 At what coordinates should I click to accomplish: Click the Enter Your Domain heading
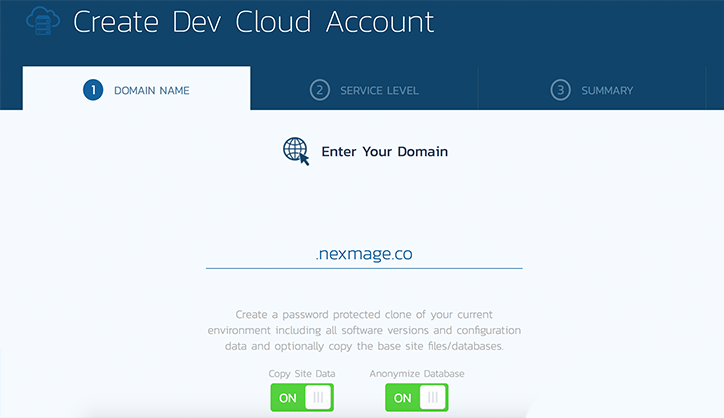point(384,152)
